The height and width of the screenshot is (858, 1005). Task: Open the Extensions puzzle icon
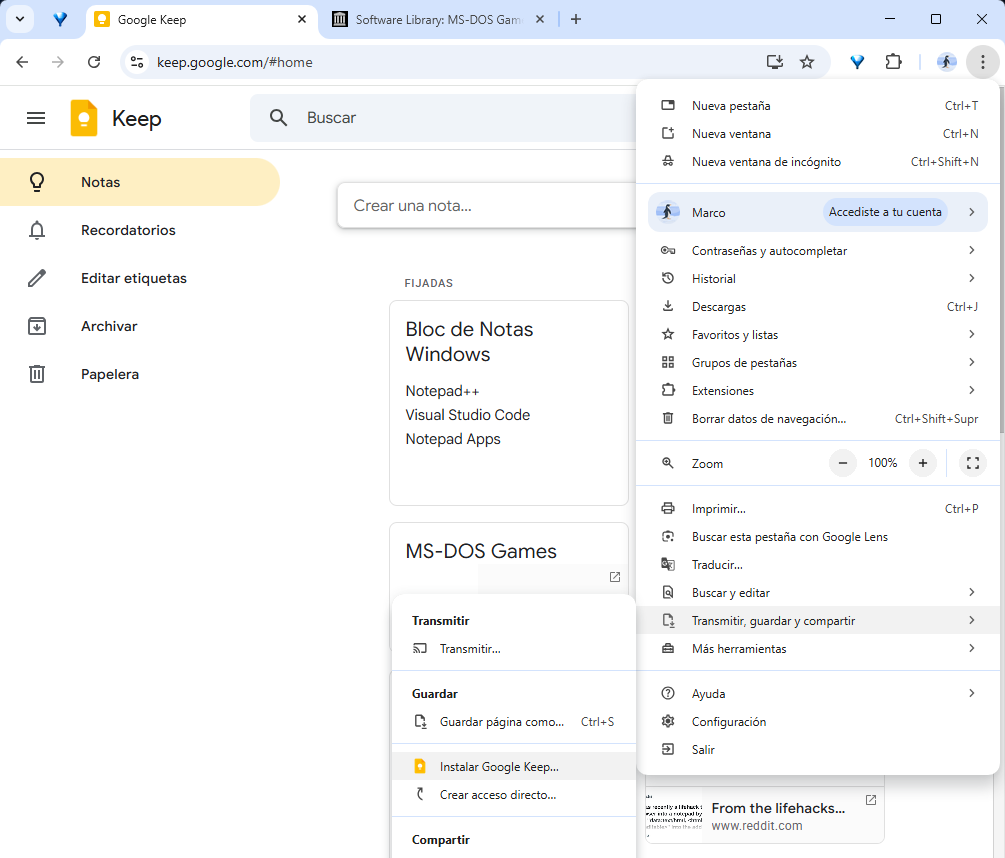tap(893, 61)
